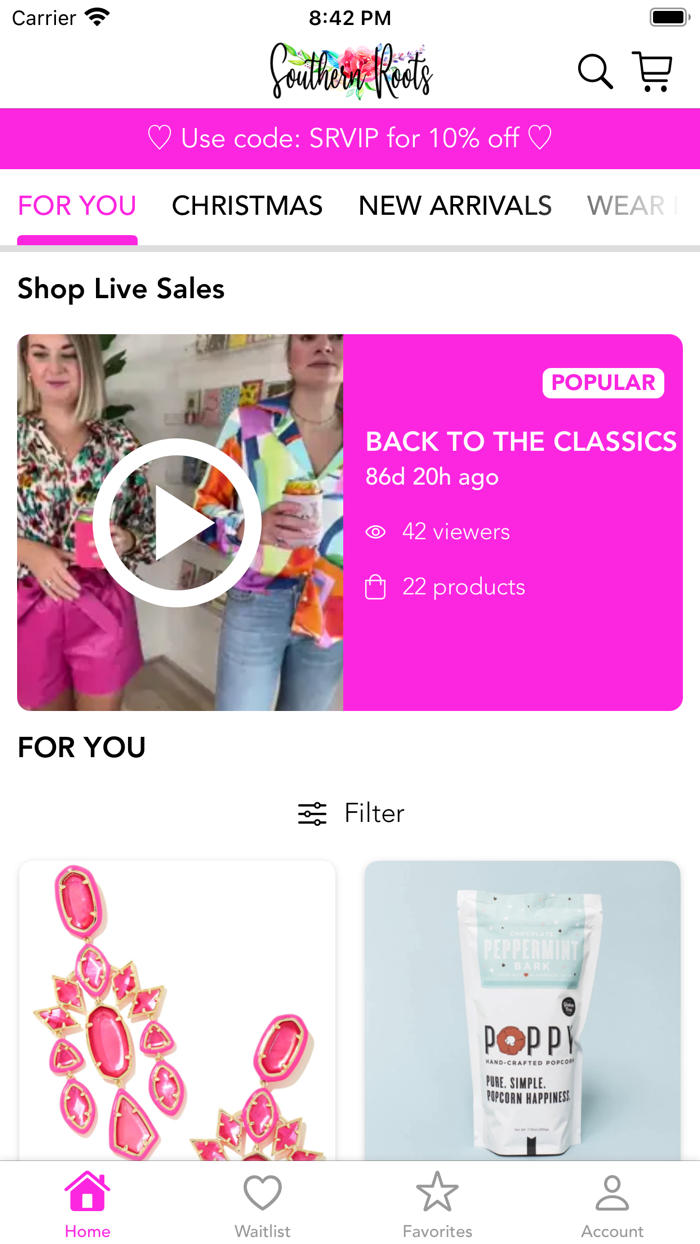Switch to the NEW ARRIVALS tab
The height and width of the screenshot is (1244, 700).
click(455, 206)
